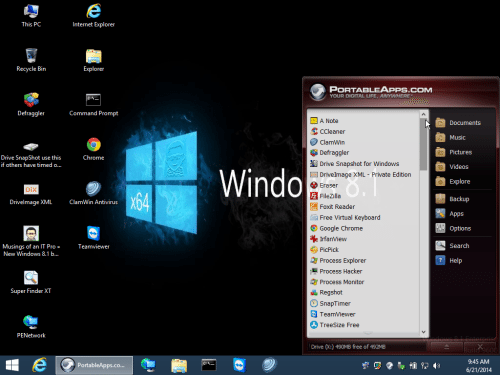The height and width of the screenshot is (375, 500).
Task: Select the Recycle Bin desktop icon
Action: 31,60
